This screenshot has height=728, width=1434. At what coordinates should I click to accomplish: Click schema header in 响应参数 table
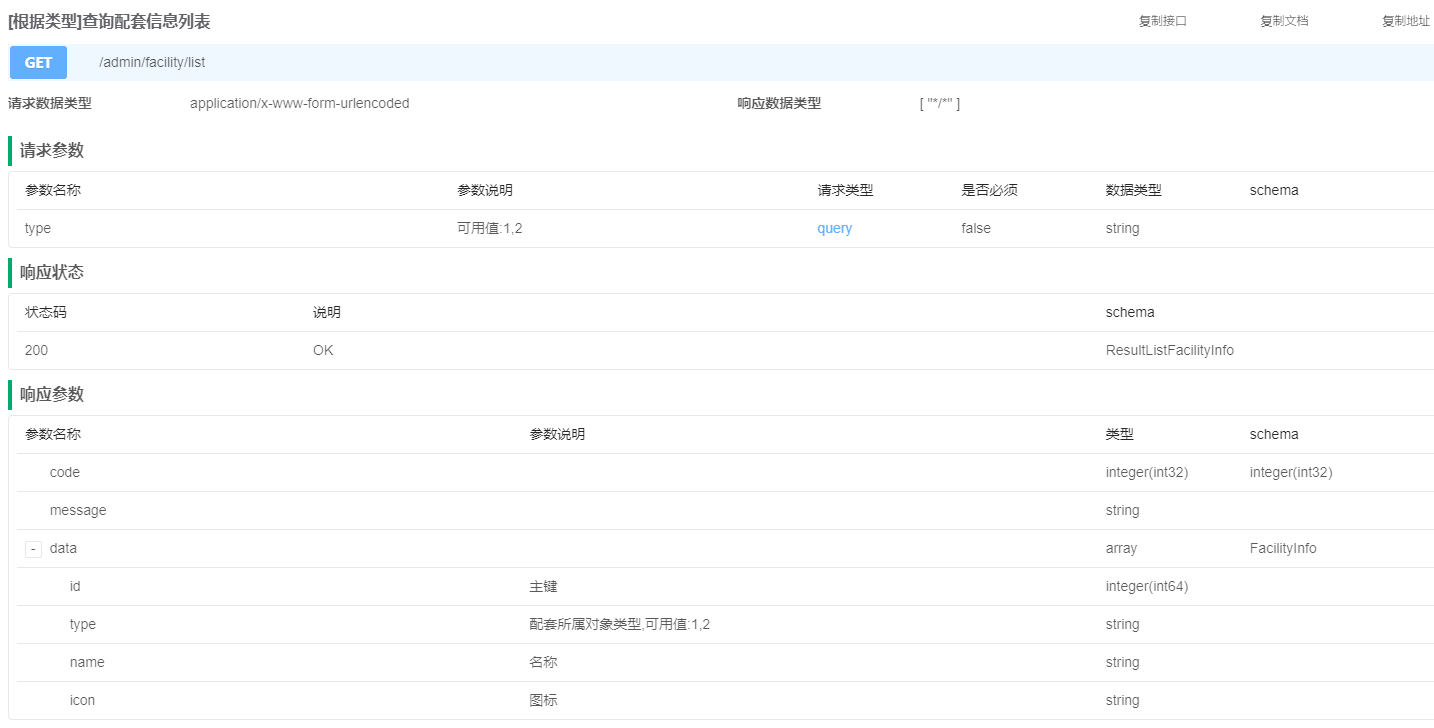pos(1274,434)
